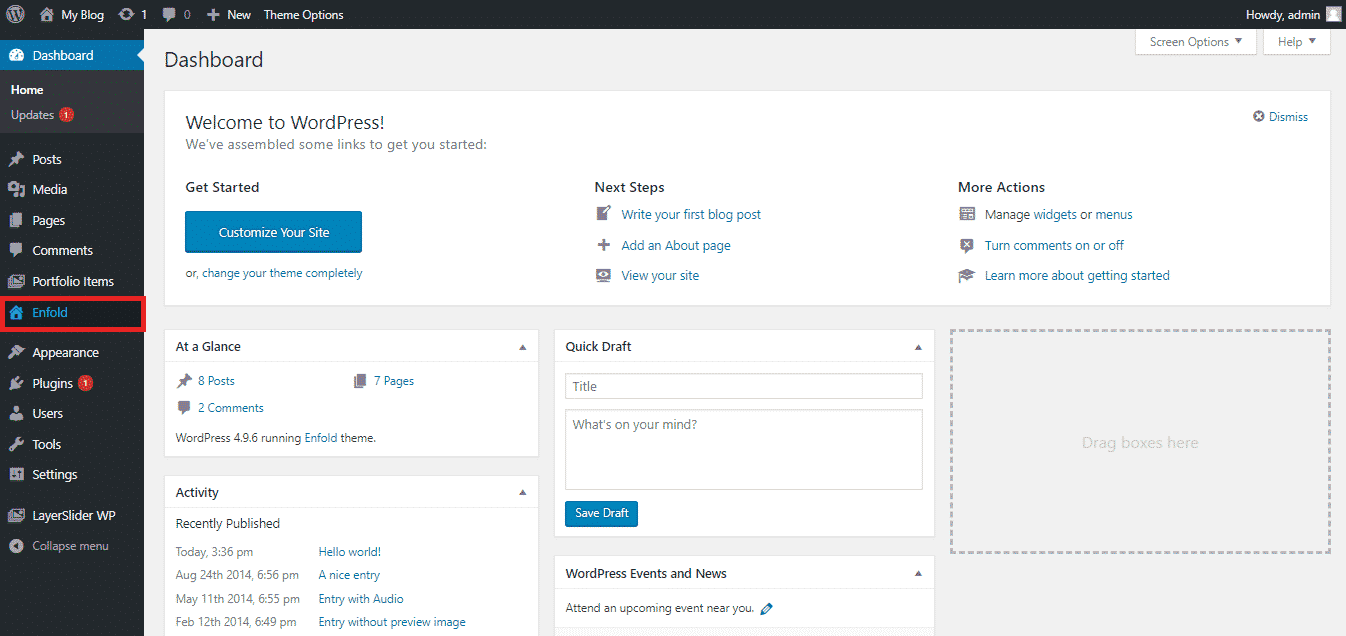The image size is (1346, 636).
Task: Click Howdy, admin account text
Action: click(x=1282, y=14)
